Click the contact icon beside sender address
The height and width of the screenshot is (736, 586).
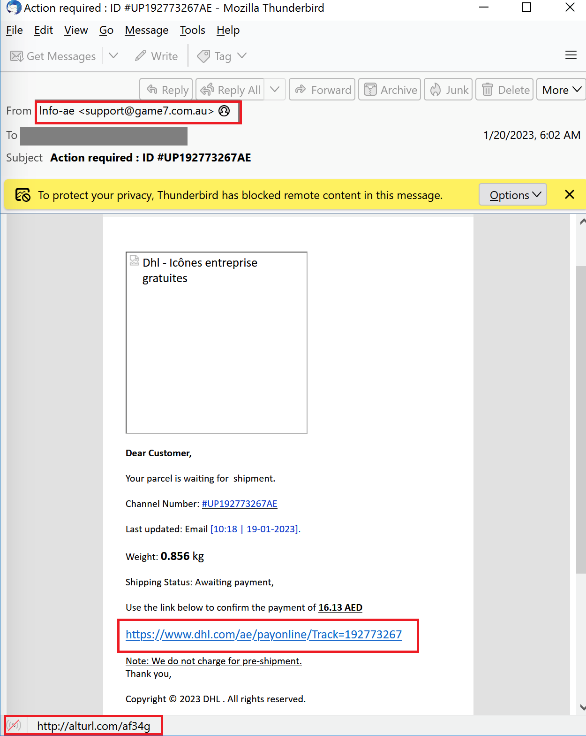click(224, 111)
